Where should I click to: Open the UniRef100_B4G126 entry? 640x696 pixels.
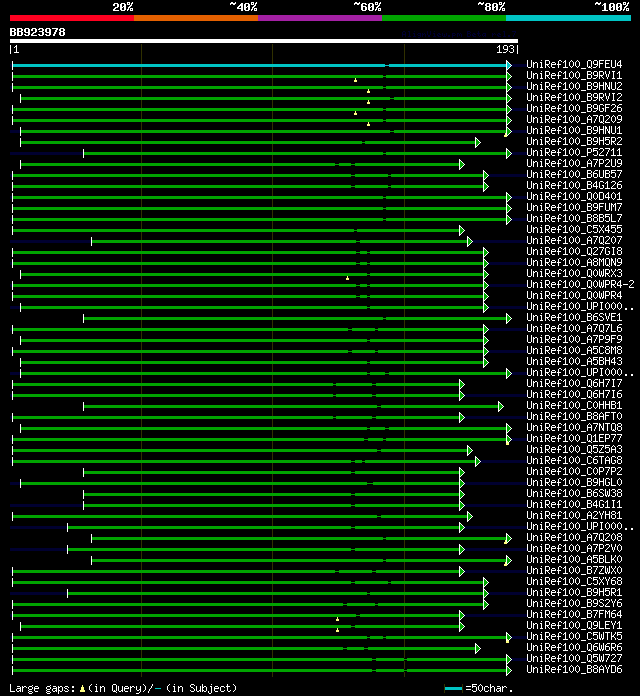[x=574, y=185]
